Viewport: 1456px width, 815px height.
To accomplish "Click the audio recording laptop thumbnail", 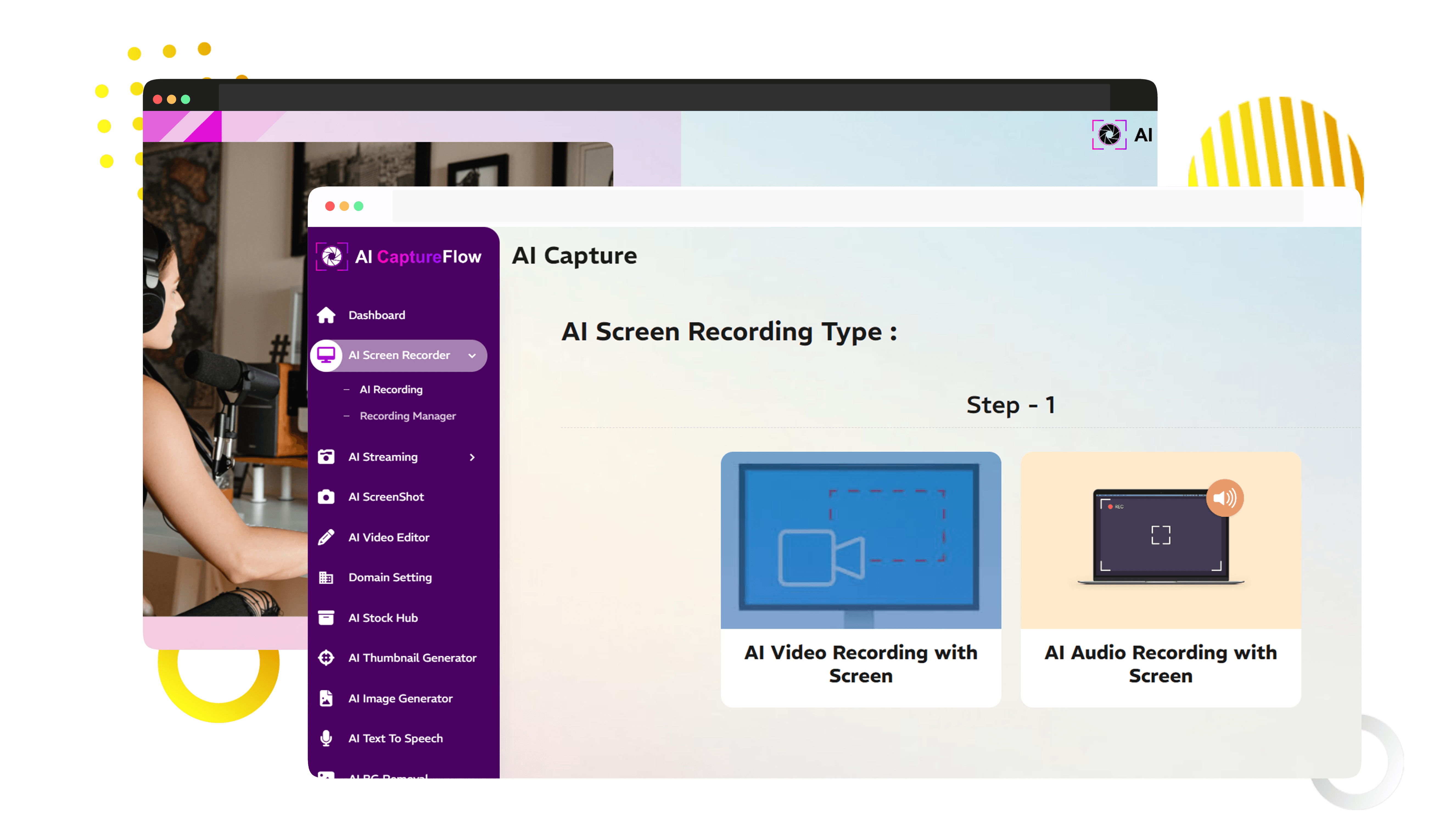I will [x=1160, y=540].
